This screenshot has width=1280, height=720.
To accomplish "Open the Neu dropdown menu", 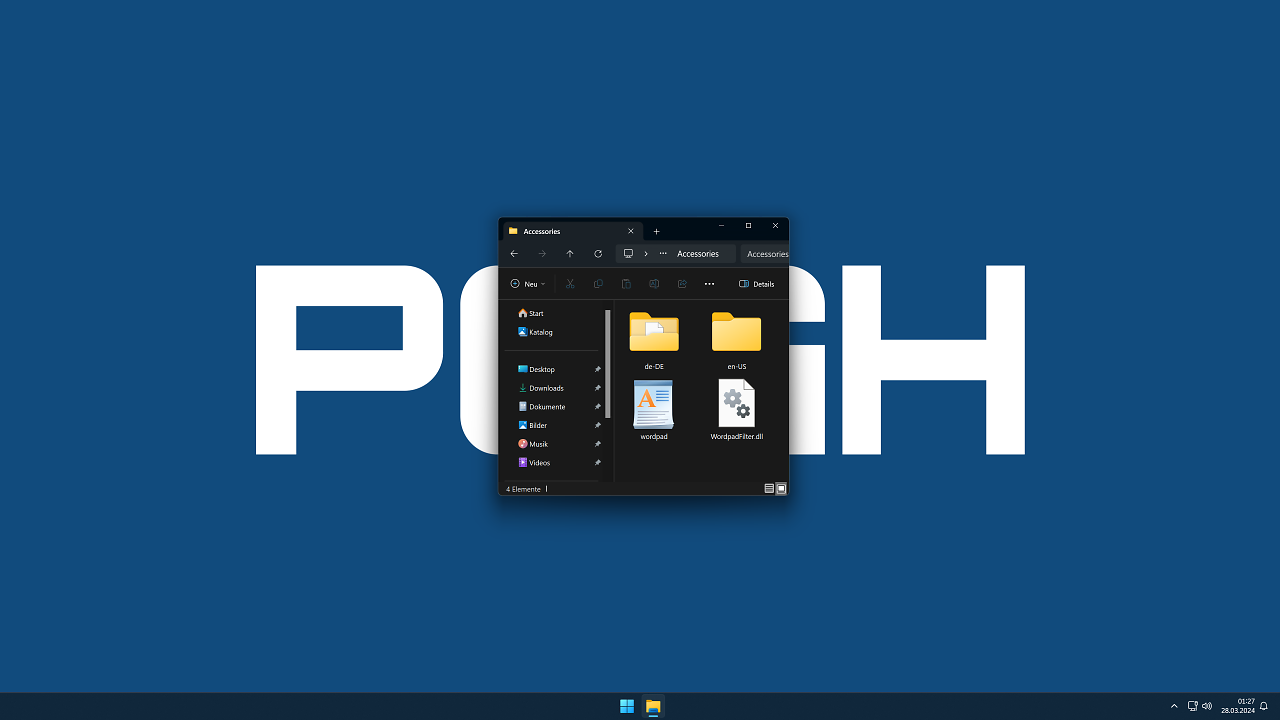I will pyautogui.click(x=528, y=284).
